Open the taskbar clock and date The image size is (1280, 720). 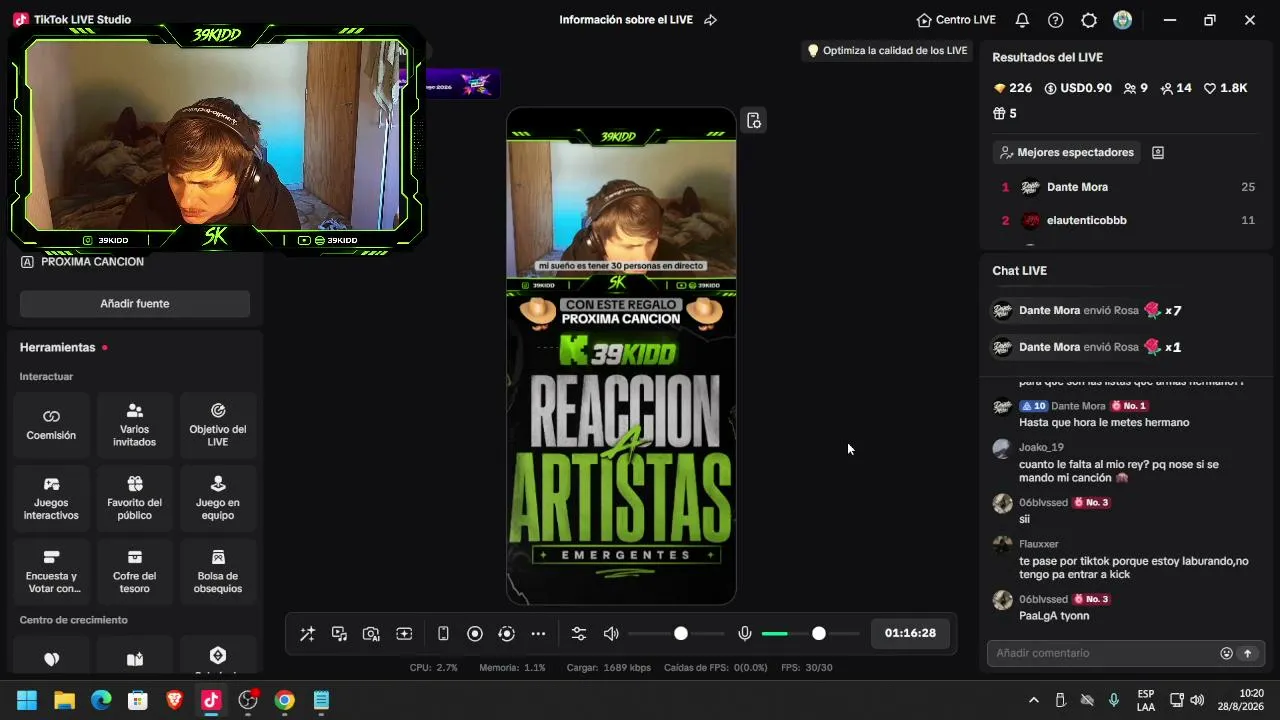(1240, 700)
